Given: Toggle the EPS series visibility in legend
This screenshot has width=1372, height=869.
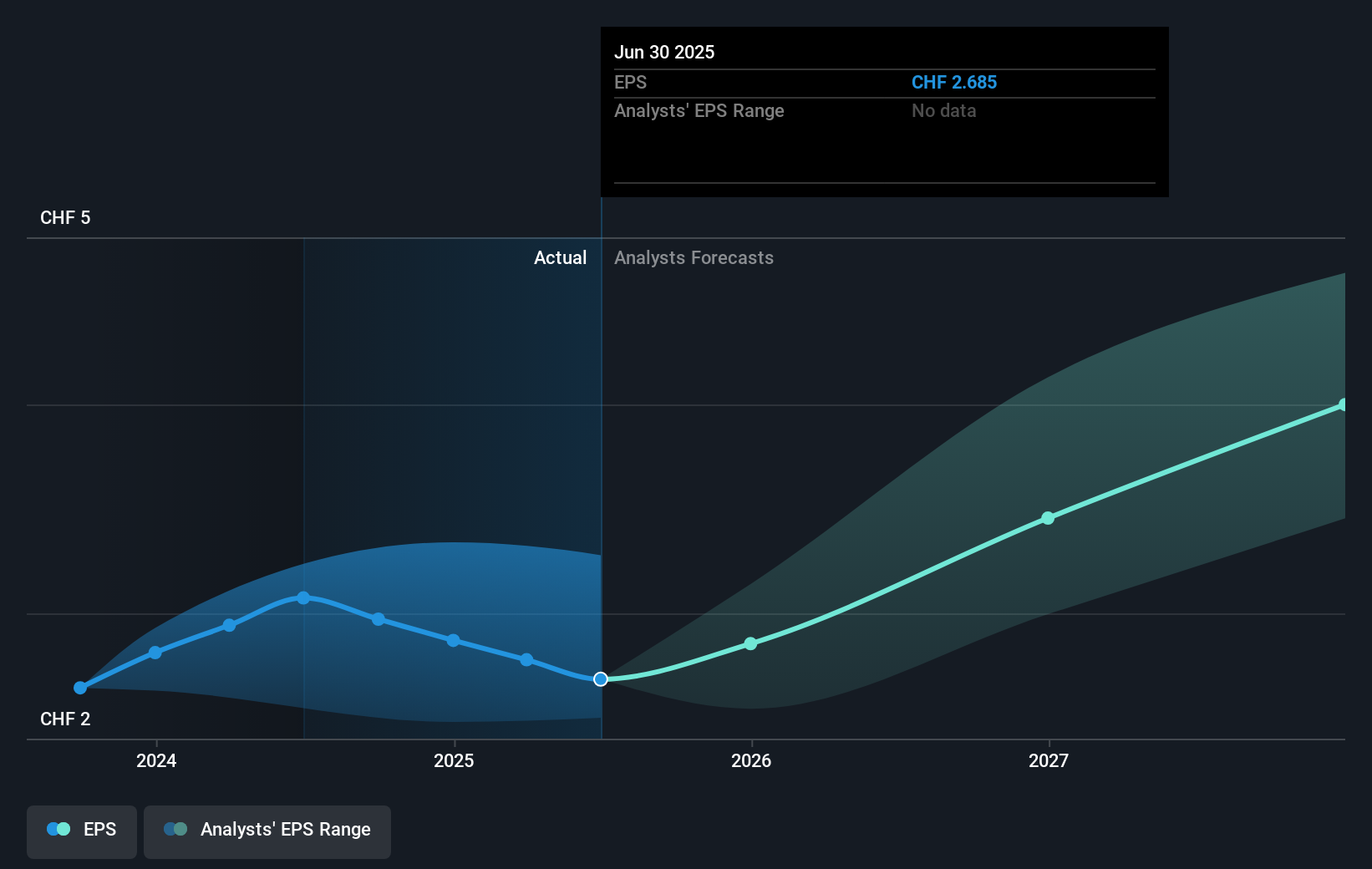Looking at the screenshot, I should [81, 831].
